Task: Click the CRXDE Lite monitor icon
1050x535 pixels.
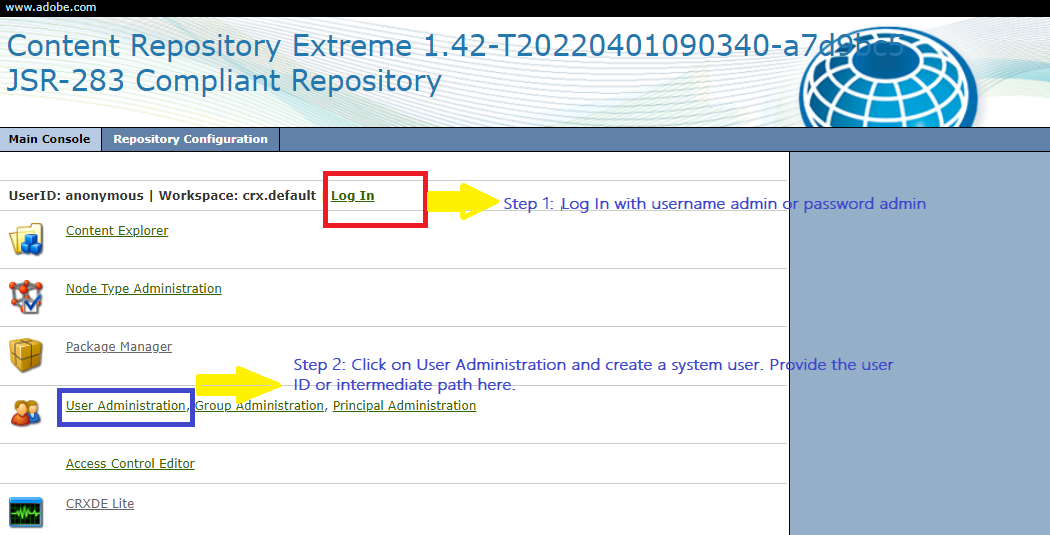Action: [x=26, y=512]
